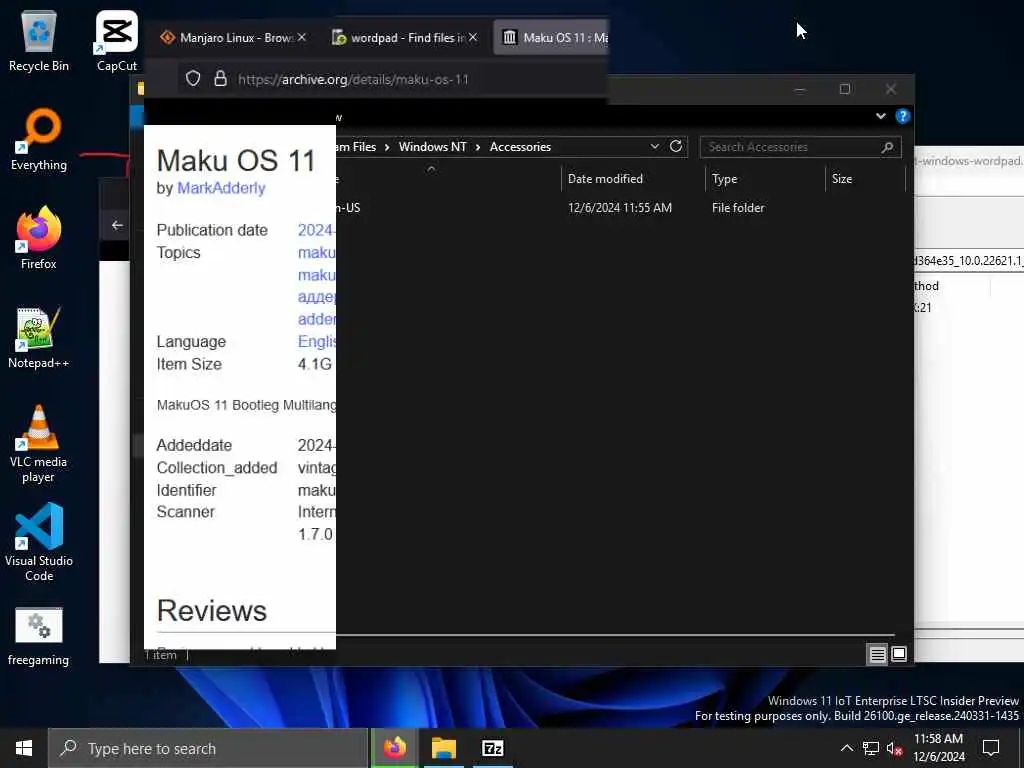Open the clock showing 11:58 AM
Image resolution: width=1024 pixels, height=768 pixels.
pyautogui.click(x=938, y=748)
